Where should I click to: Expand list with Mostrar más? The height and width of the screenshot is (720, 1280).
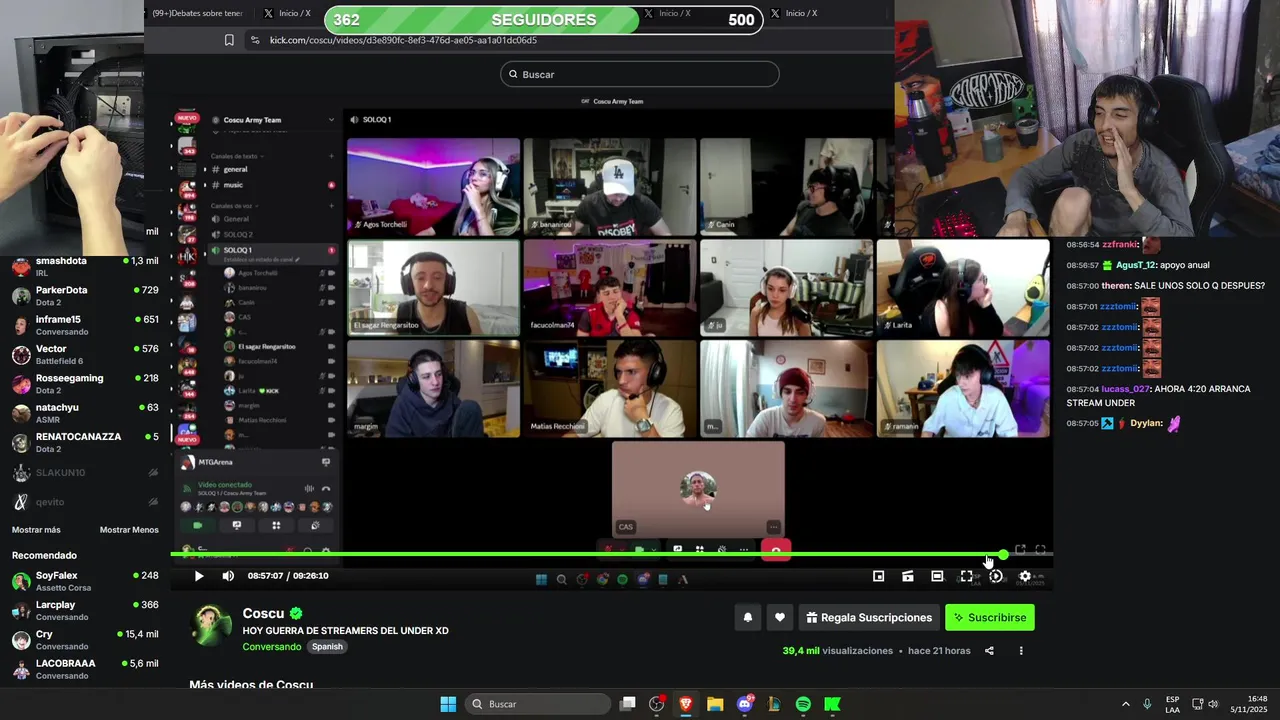(x=36, y=530)
